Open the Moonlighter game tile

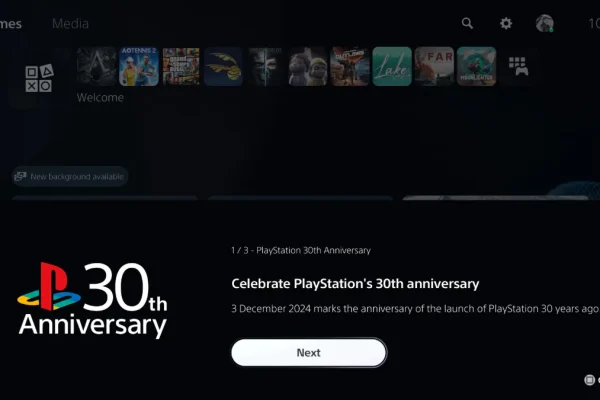(x=476, y=66)
